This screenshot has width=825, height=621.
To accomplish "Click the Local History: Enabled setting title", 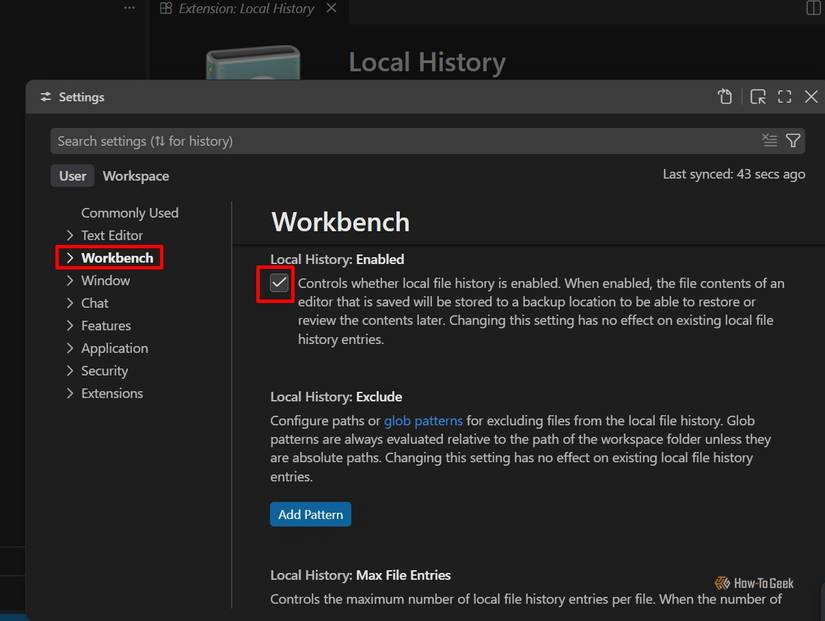I will point(337,259).
